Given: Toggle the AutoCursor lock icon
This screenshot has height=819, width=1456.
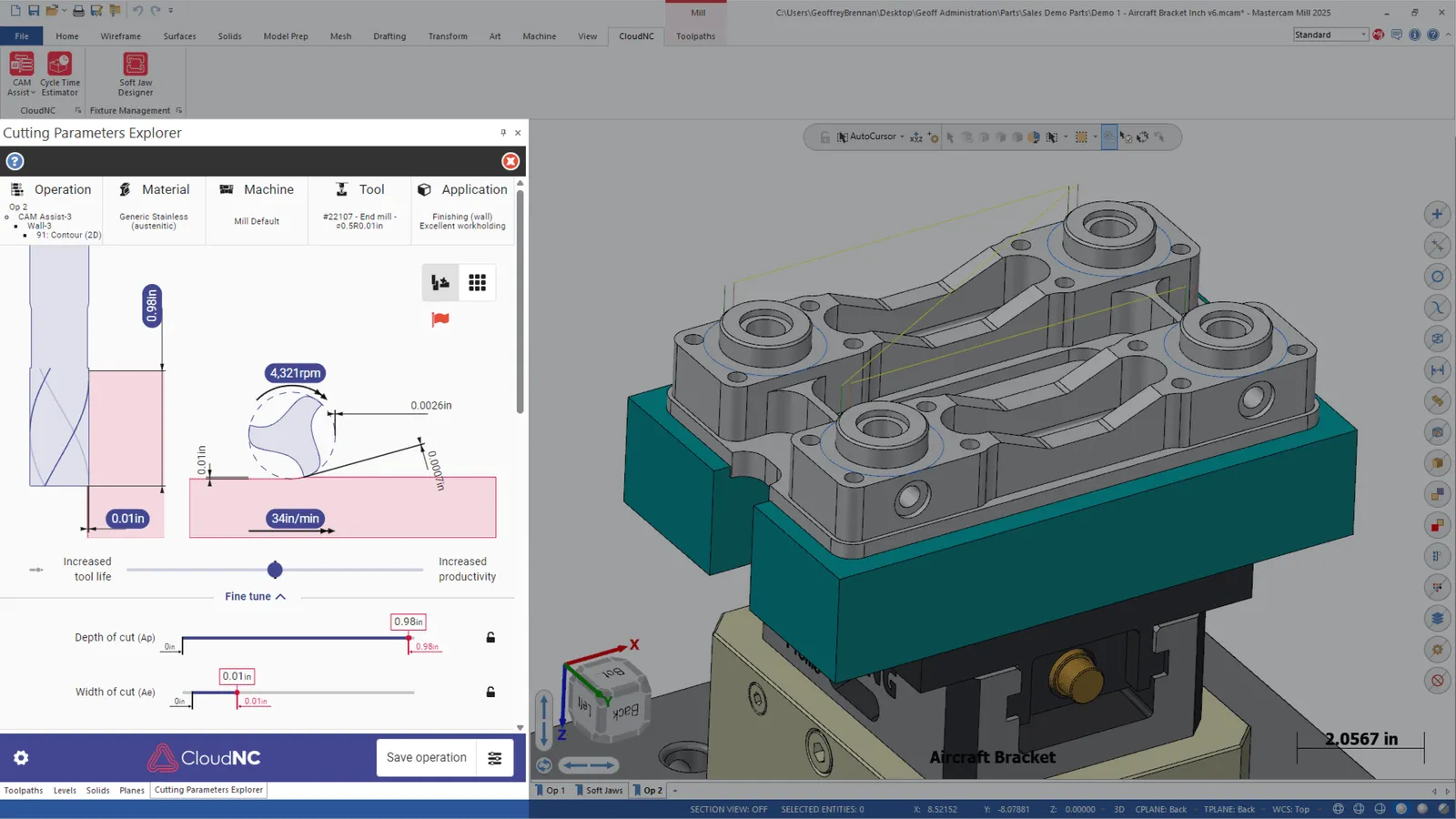Looking at the screenshot, I should pyautogui.click(x=824, y=137).
